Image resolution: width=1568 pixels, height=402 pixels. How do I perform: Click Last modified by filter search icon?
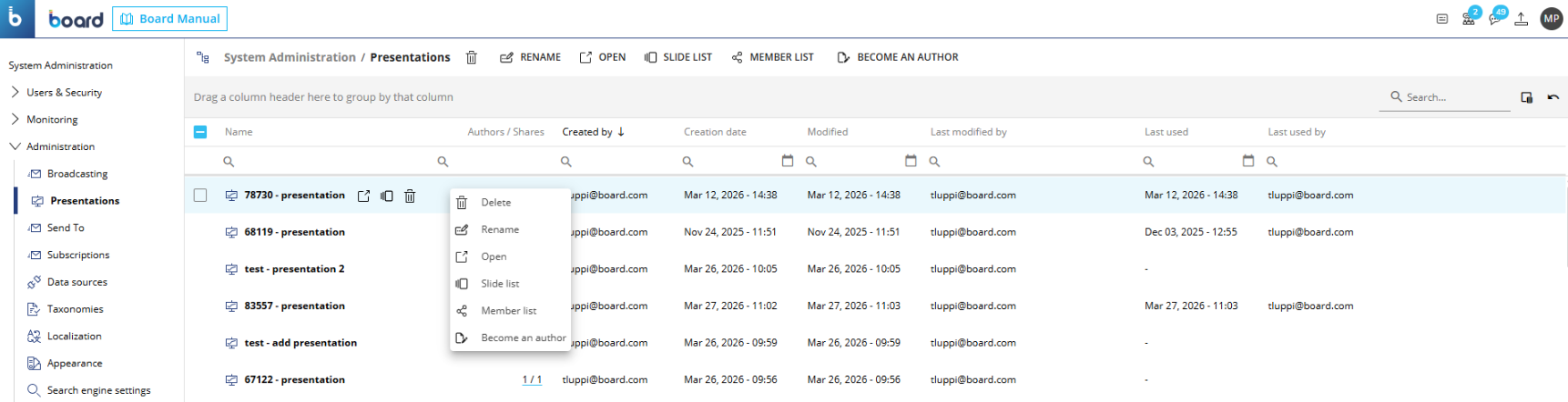pos(934,161)
